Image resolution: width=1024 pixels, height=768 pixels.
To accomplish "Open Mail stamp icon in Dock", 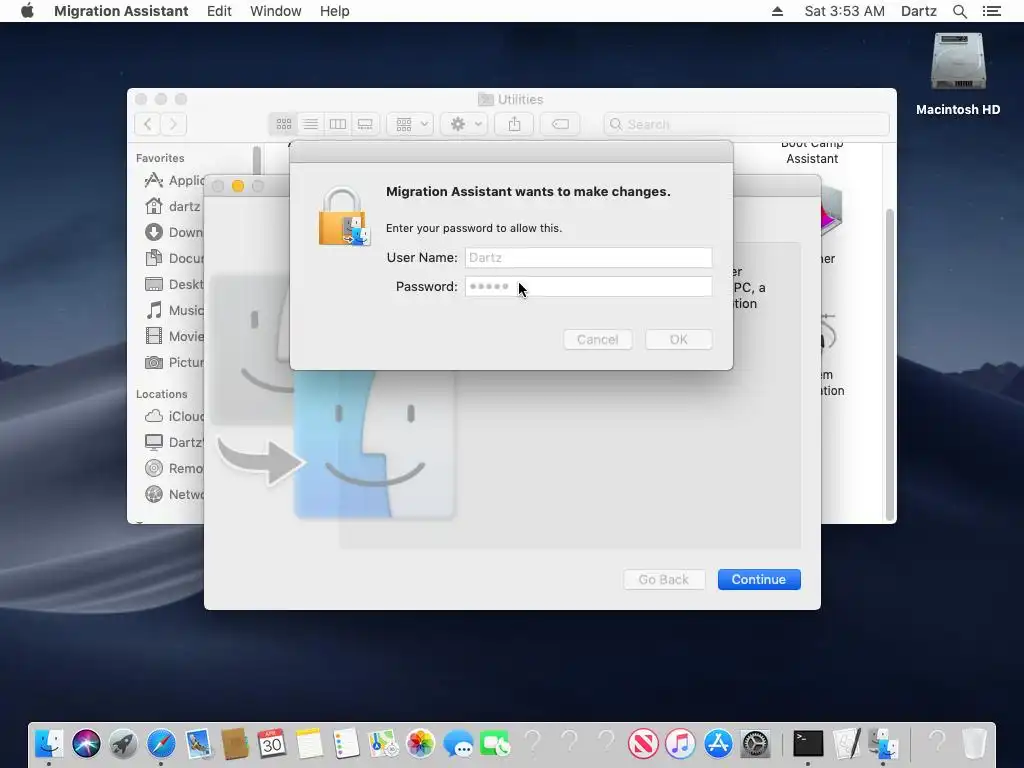I will coord(198,743).
